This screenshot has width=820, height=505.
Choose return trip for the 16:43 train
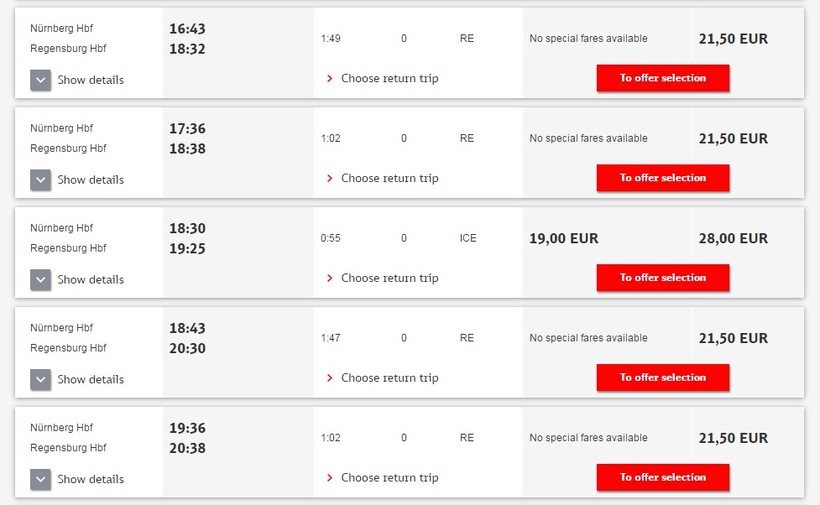[389, 78]
